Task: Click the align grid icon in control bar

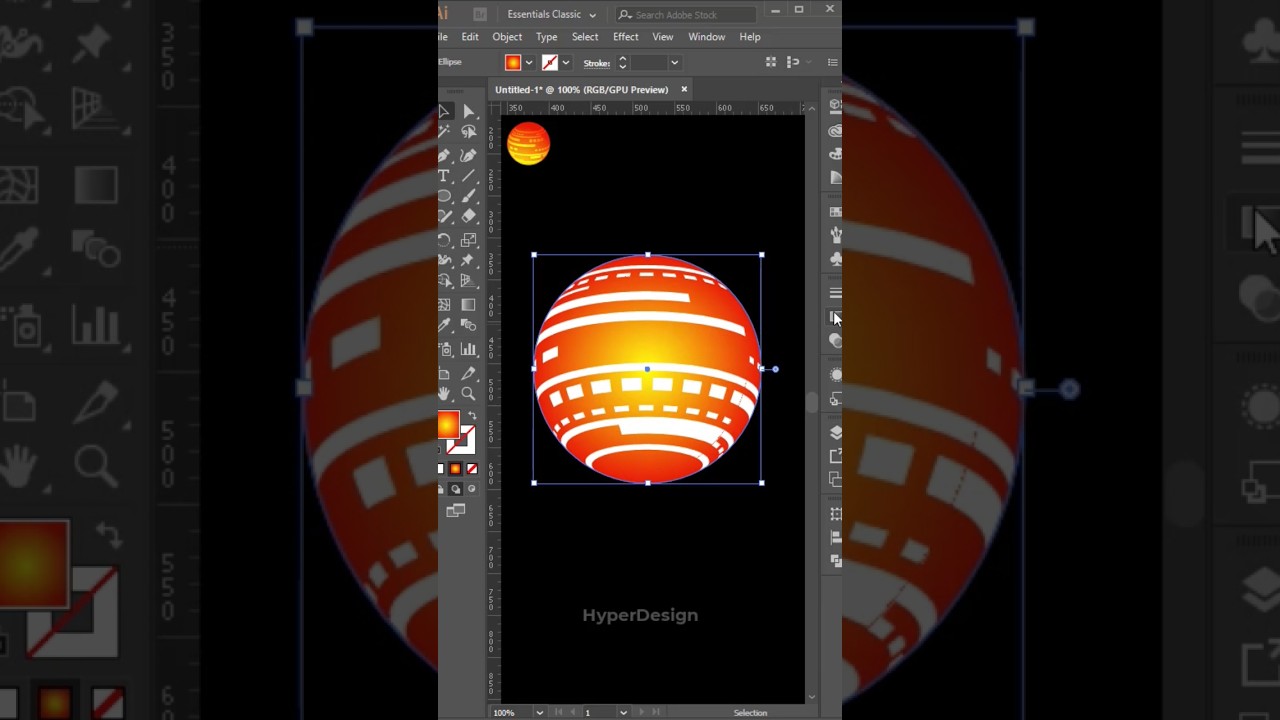Action: pos(771,62)
